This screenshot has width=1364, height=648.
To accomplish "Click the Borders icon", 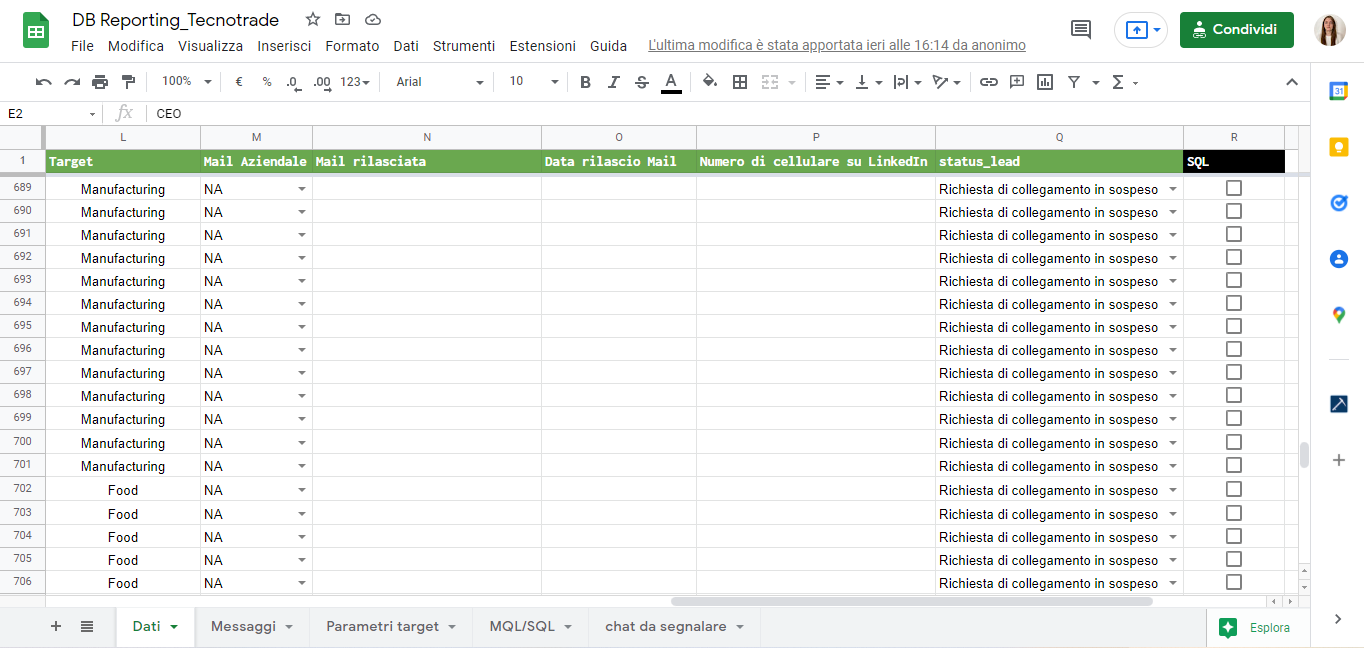I will [740, 82].
